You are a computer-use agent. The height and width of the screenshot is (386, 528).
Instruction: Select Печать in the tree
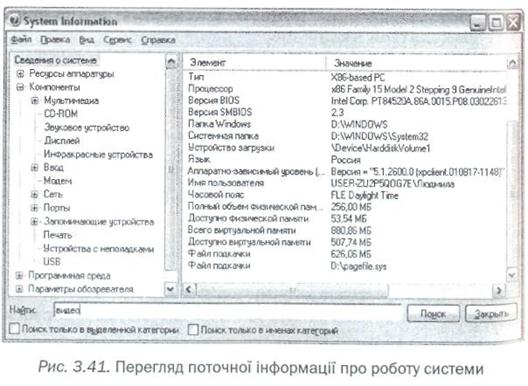tap(58, 235)
